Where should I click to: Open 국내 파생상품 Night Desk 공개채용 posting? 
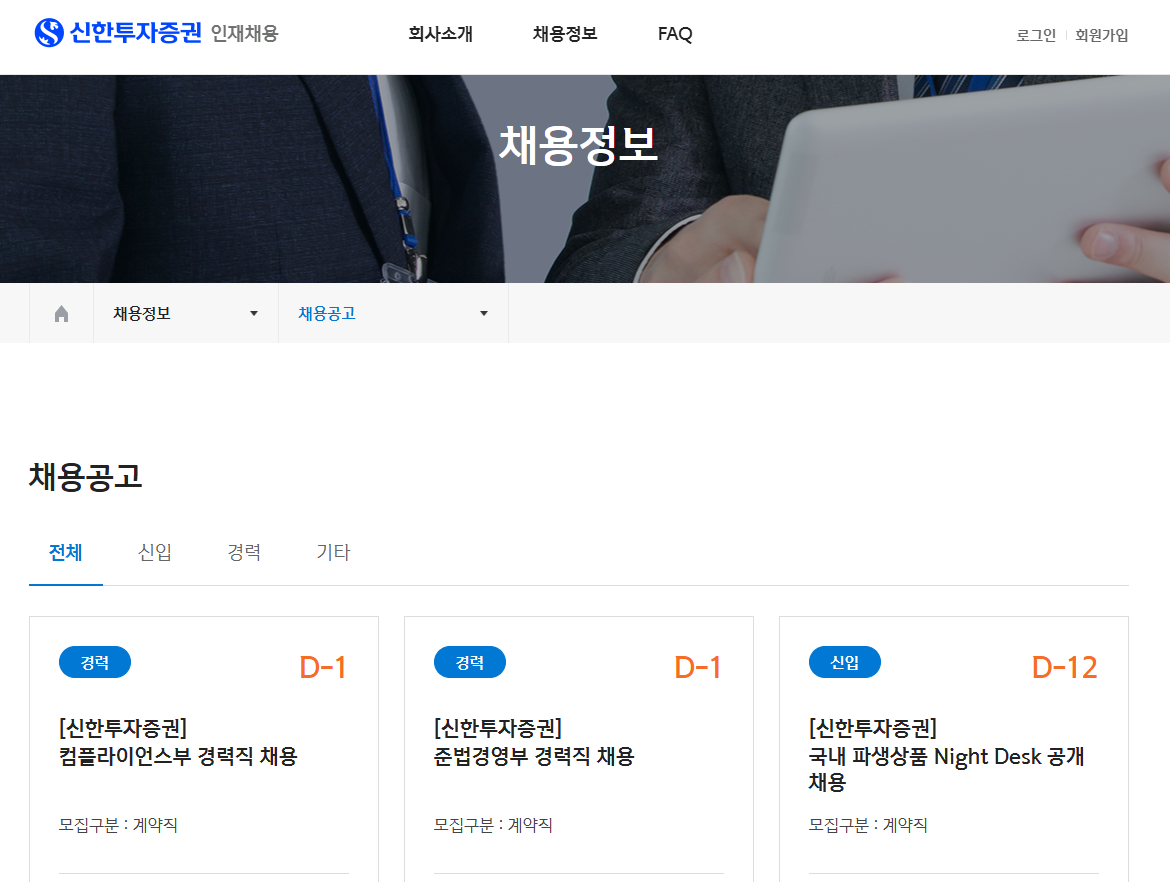click(946, 755)
